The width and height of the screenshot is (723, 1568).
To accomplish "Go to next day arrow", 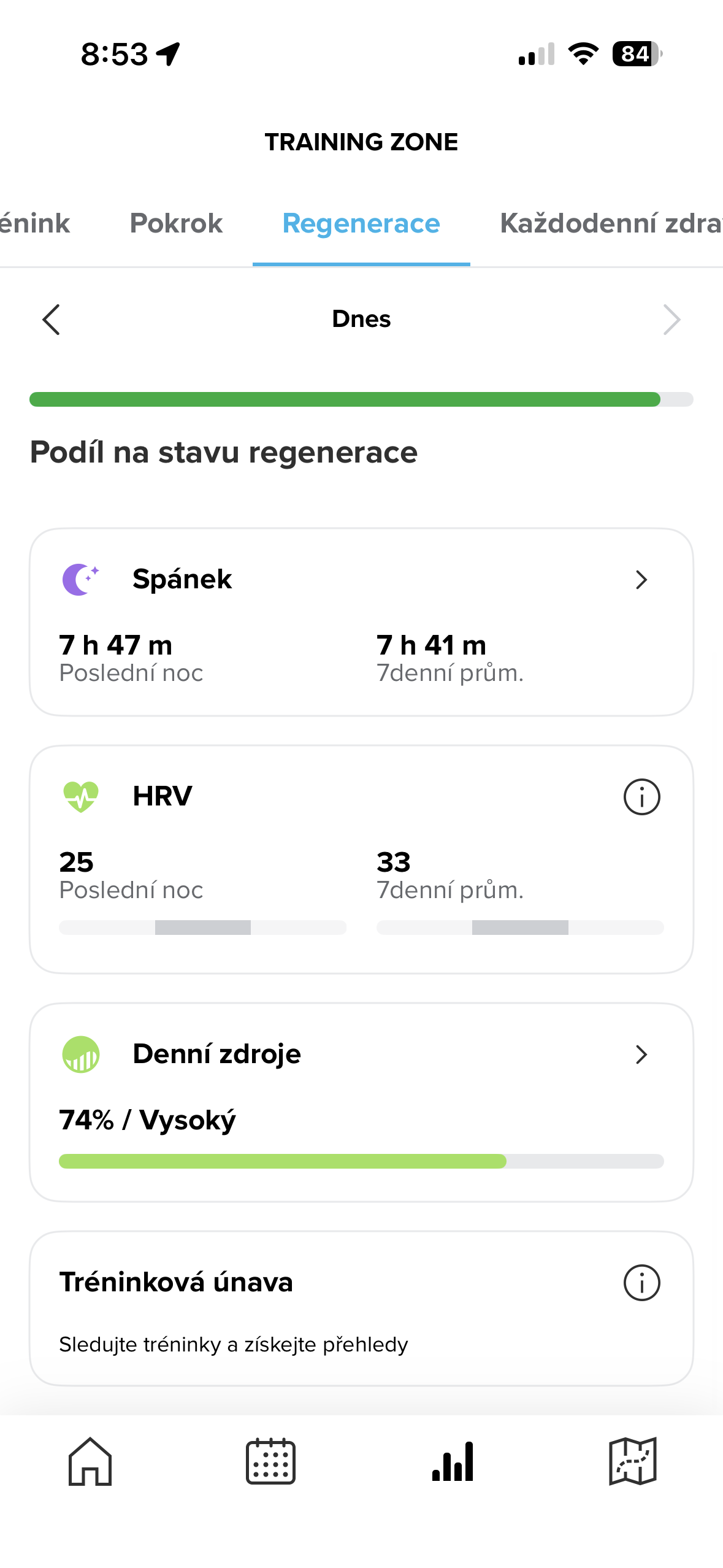I will pos(672,320).
